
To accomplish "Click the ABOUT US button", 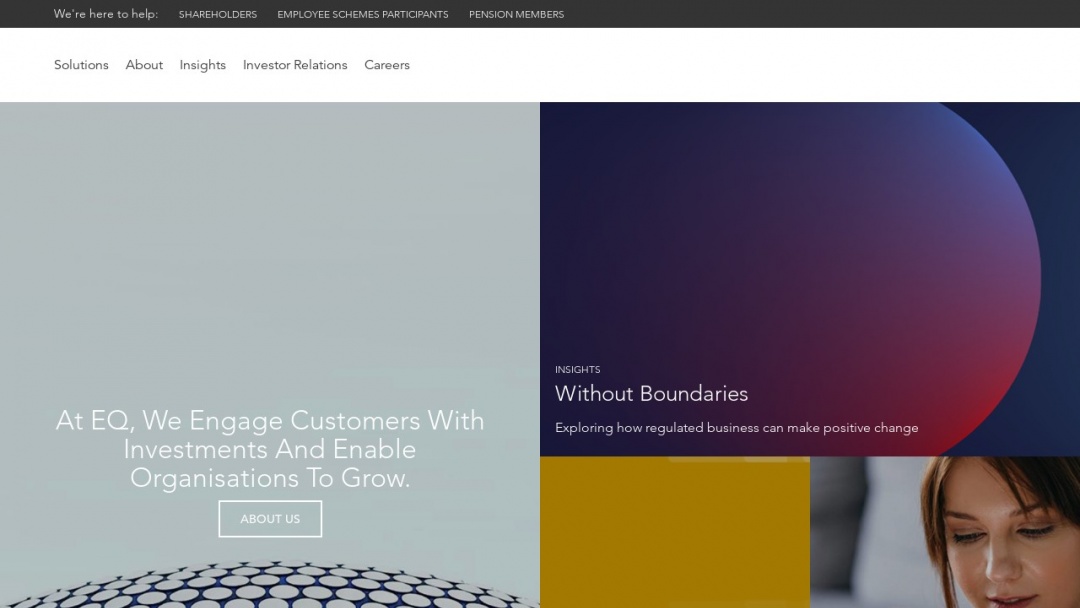I will coord(270,518).
